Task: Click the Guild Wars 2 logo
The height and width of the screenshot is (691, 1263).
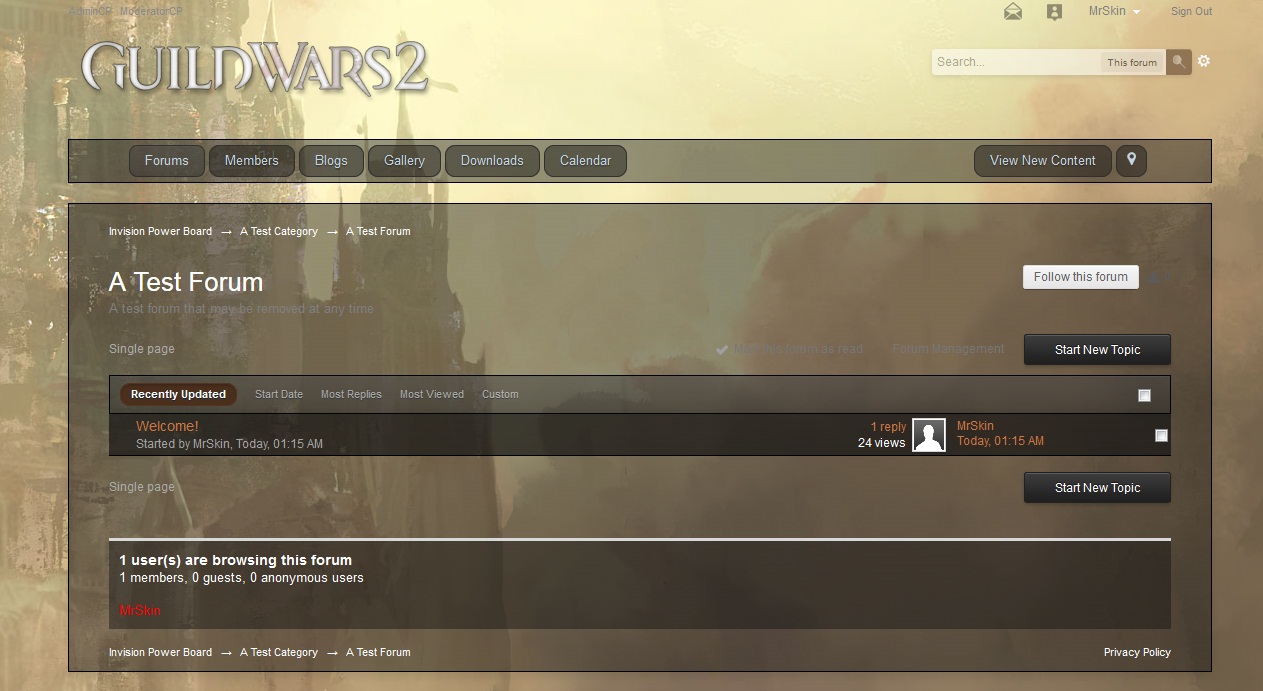Action: [x=255, y=68]
